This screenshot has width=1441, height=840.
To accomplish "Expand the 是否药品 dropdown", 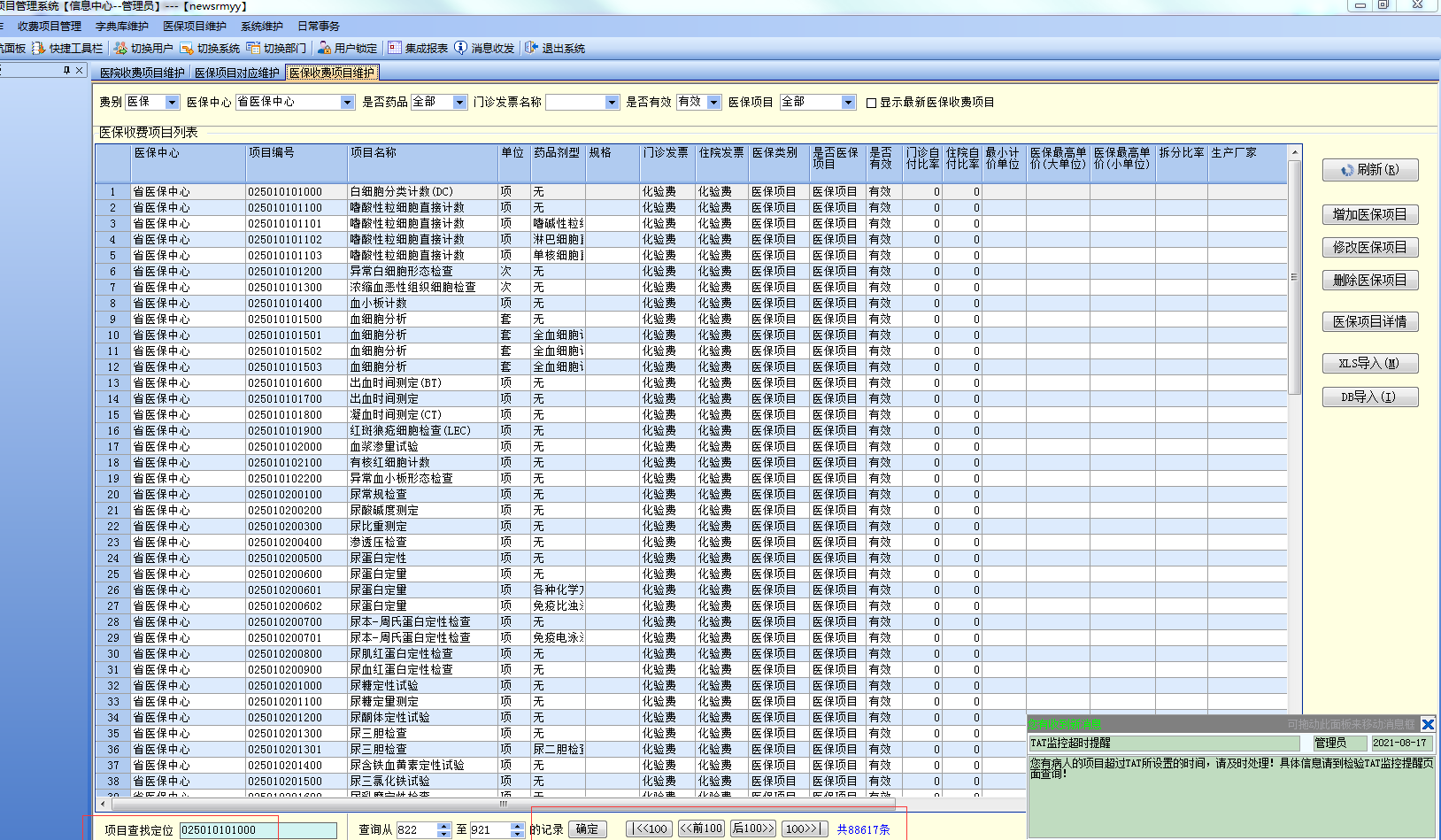I will tap(459, 103).
